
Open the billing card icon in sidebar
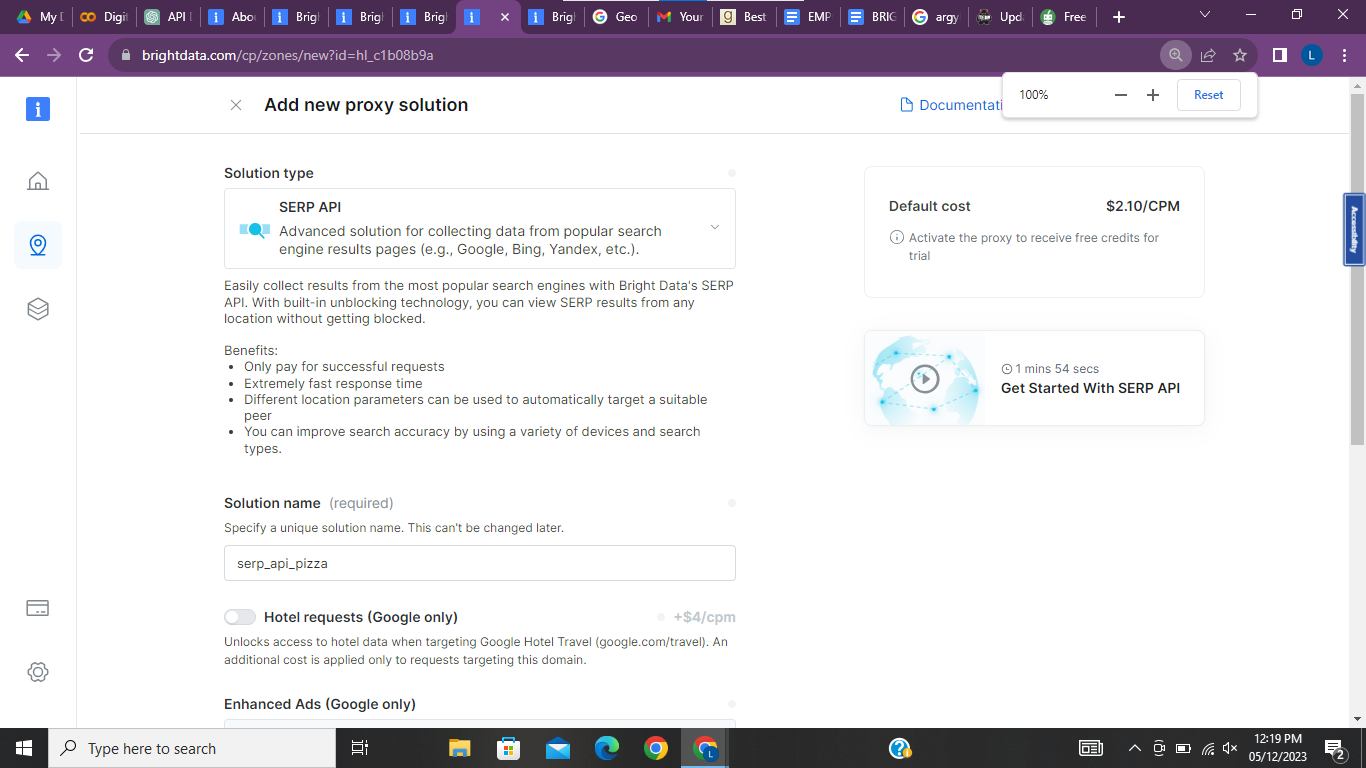click(38, 608)
